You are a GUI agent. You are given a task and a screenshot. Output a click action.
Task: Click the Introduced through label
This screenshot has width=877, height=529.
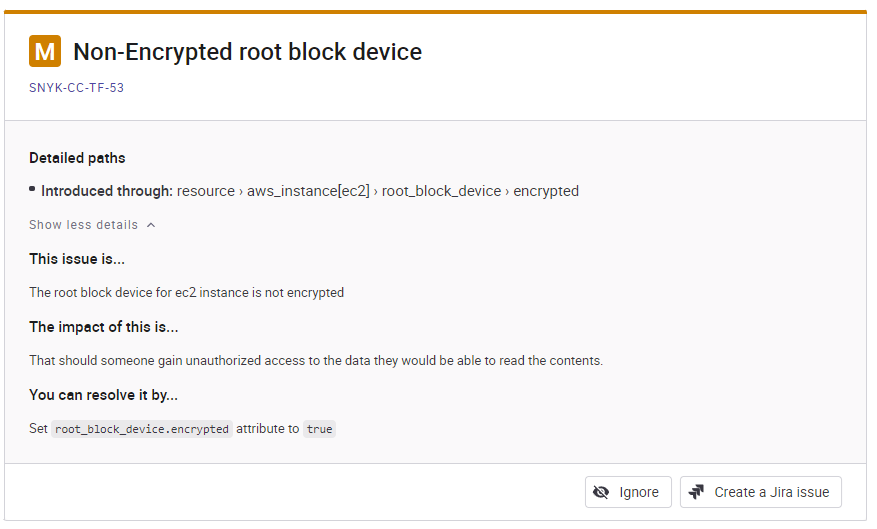(x=107, y=191)
